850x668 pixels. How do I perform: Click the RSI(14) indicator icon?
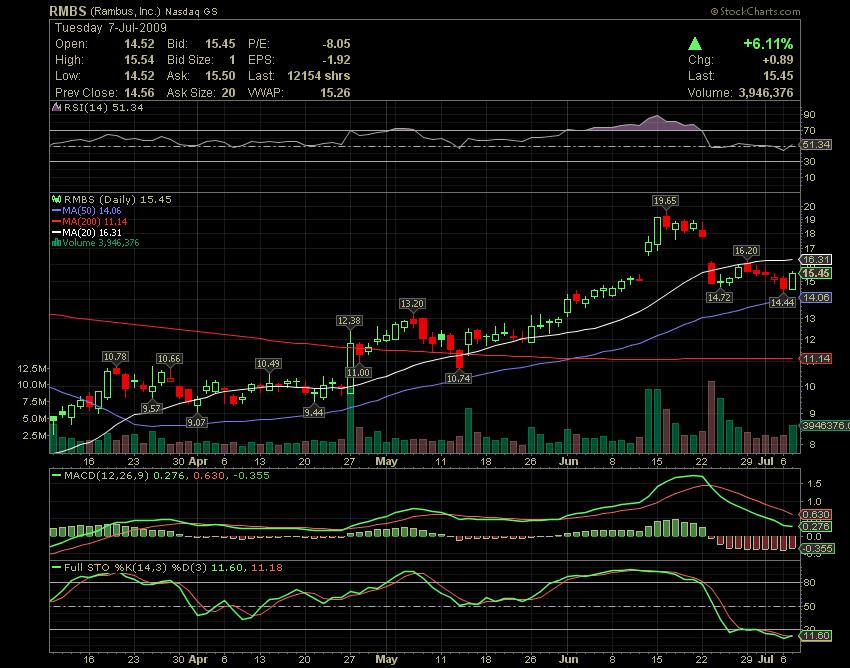[56, 107]
